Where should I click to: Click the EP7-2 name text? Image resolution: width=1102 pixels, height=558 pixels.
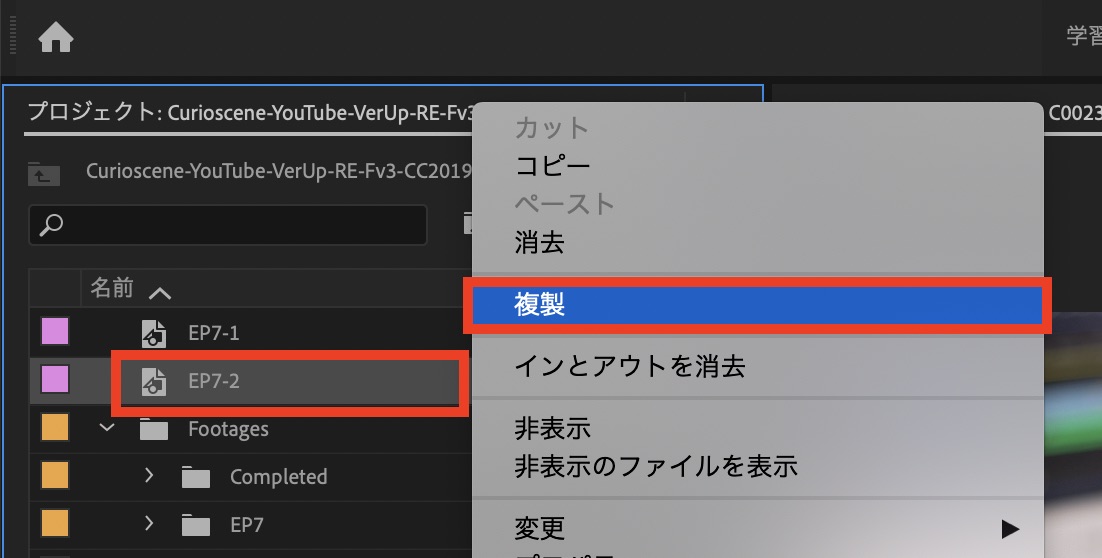[x=214, y=381]
